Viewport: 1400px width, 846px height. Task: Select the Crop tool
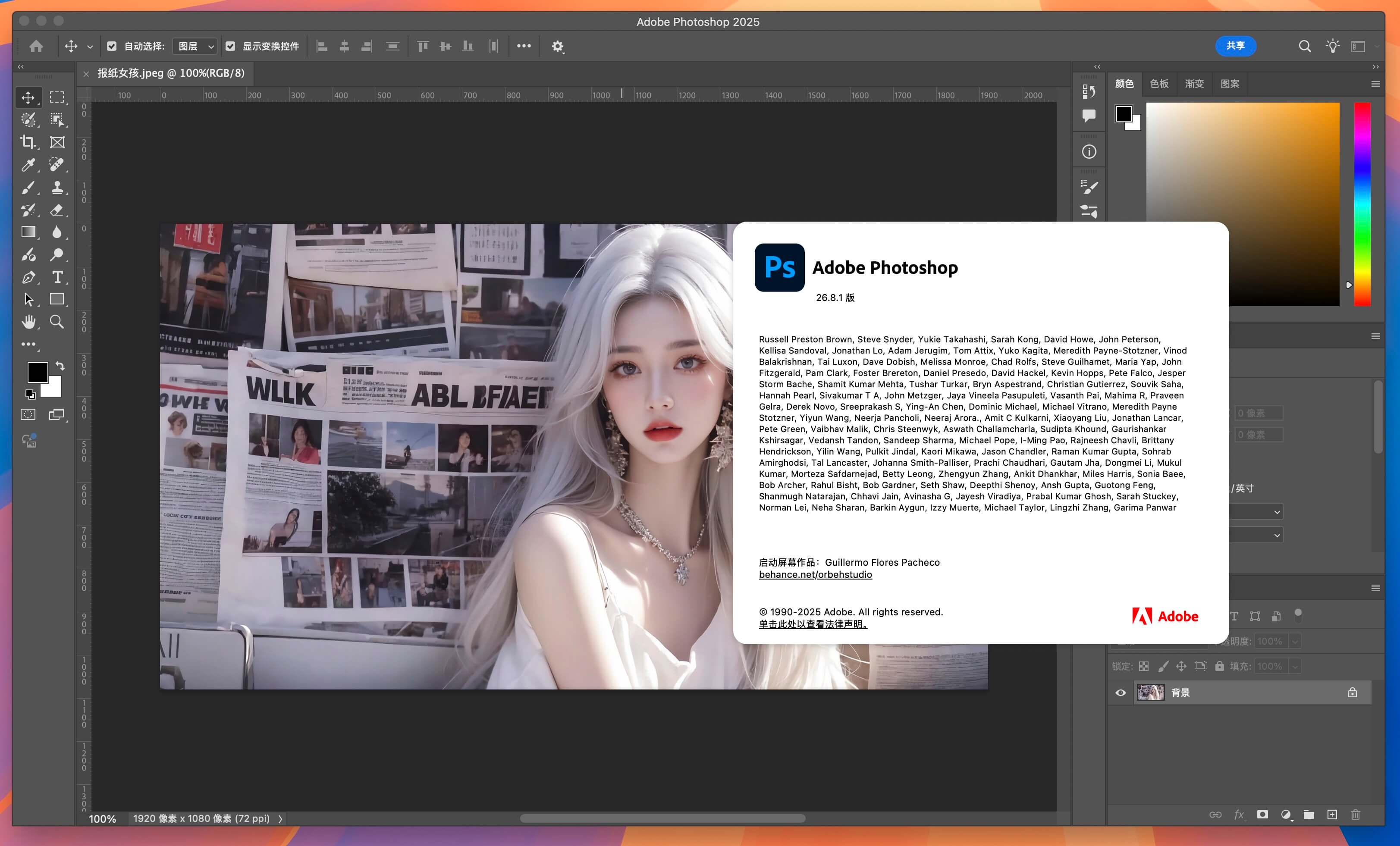point(28,142)
